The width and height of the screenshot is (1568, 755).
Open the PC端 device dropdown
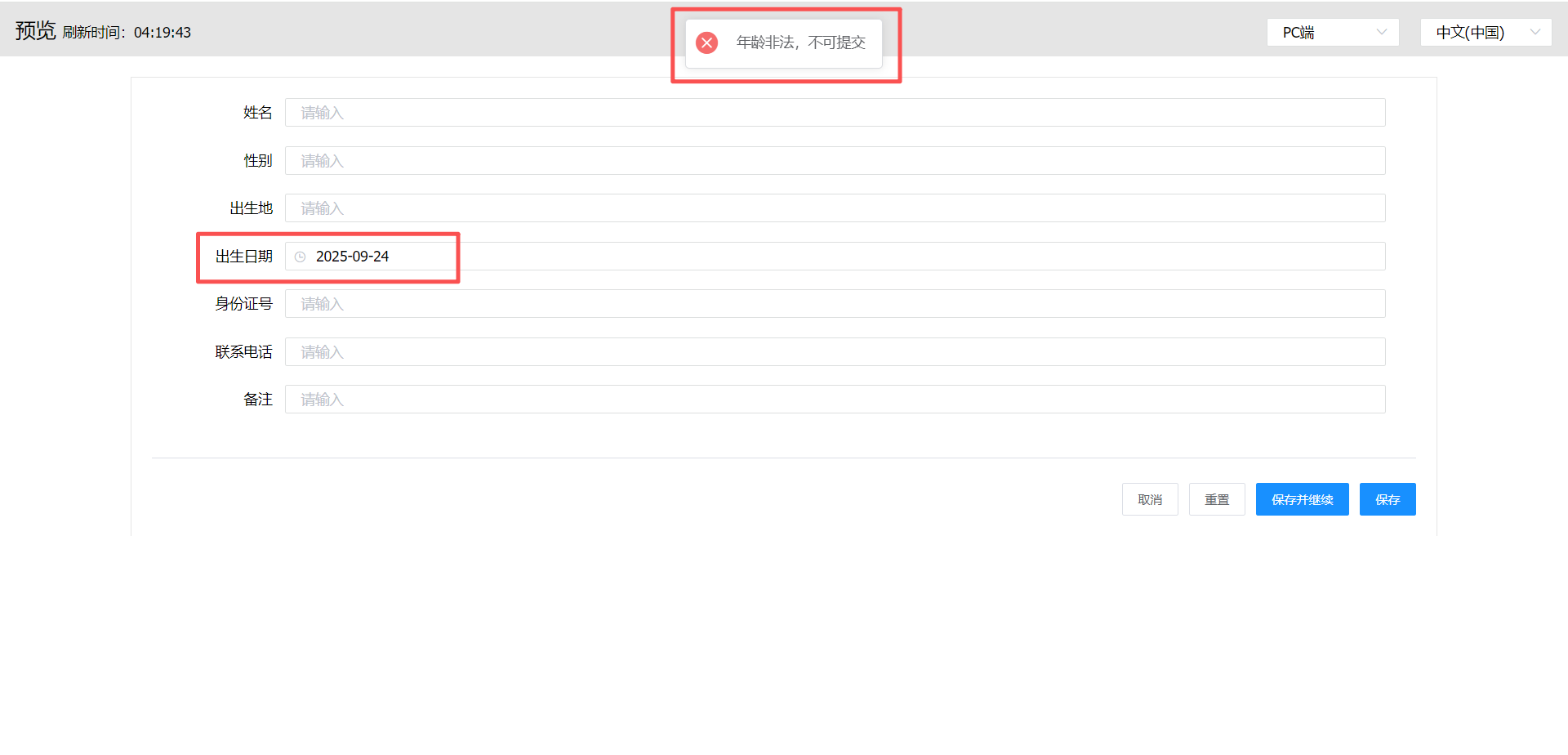tap(1332, 33)
